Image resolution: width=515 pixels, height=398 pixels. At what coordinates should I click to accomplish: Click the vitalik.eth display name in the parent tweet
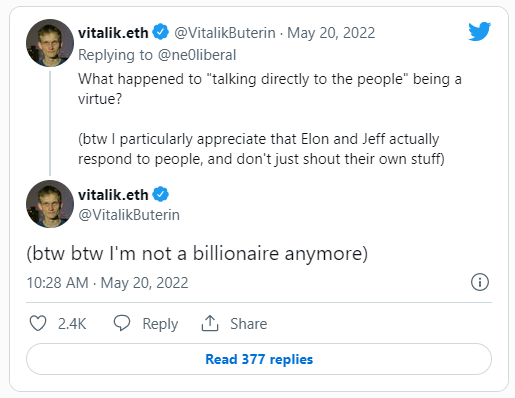pyautogui.click(x=113, y=33)
